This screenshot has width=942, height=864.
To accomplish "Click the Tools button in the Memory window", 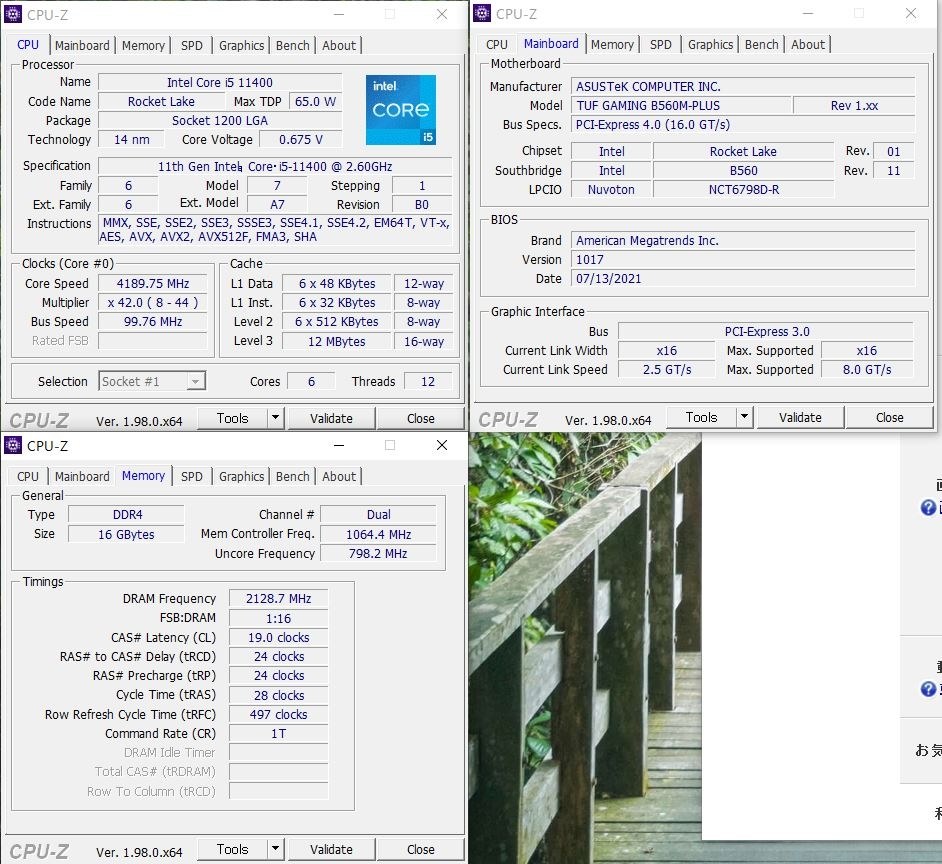I will pos(232,849).
